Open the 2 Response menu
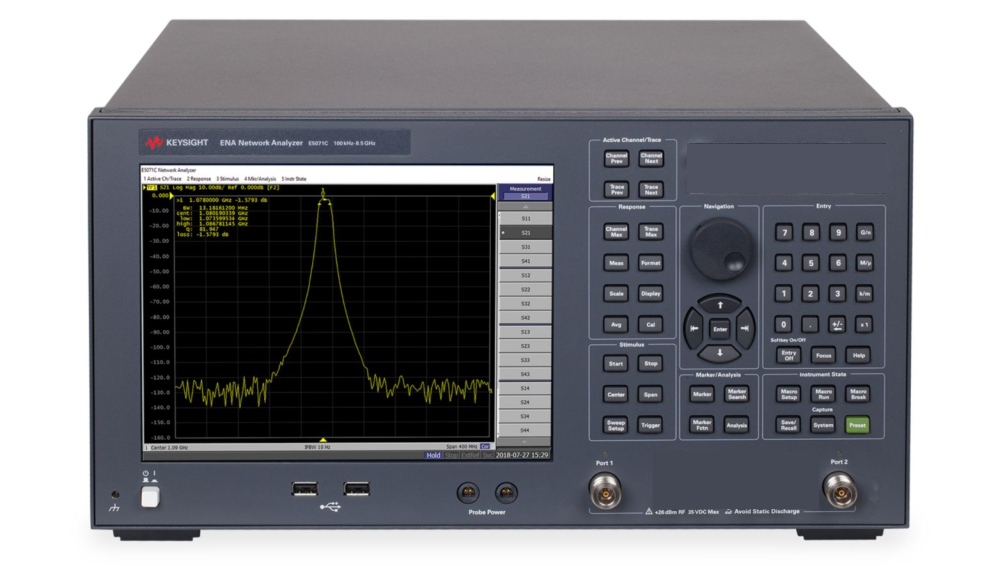The width and height of the screenshot is (1005, 566). (x=199, y=179)
